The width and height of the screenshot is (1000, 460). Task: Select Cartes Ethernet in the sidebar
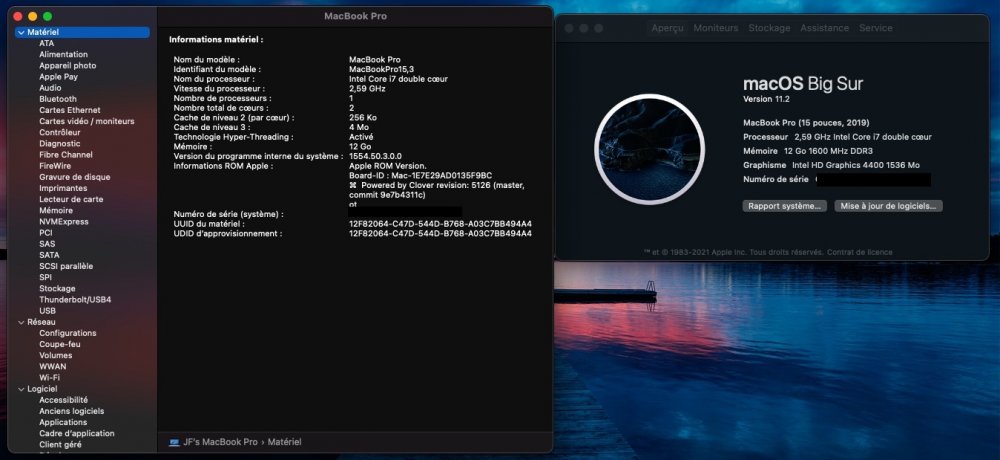click(70, 110)
